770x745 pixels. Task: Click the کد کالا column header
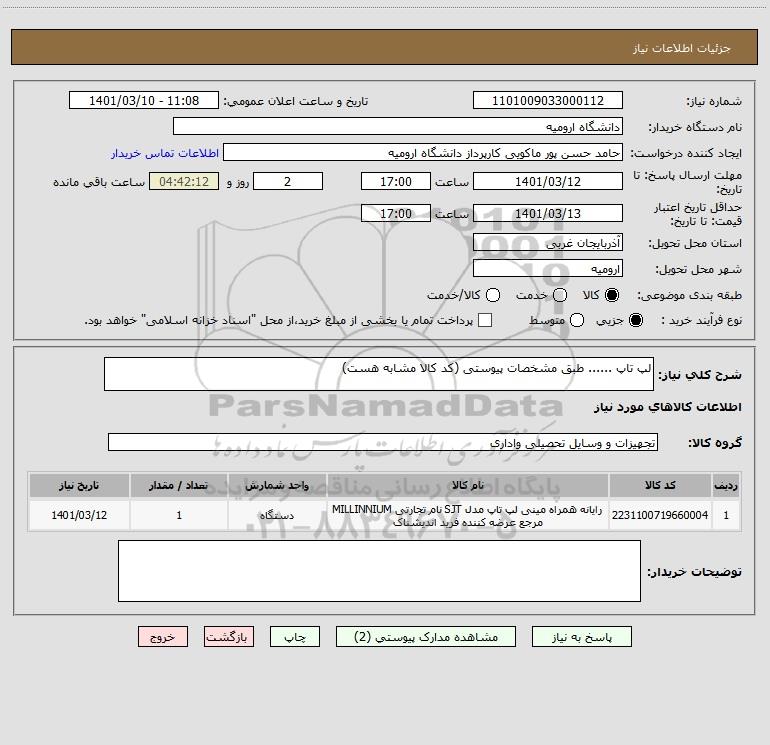click(x=660, y=486)
